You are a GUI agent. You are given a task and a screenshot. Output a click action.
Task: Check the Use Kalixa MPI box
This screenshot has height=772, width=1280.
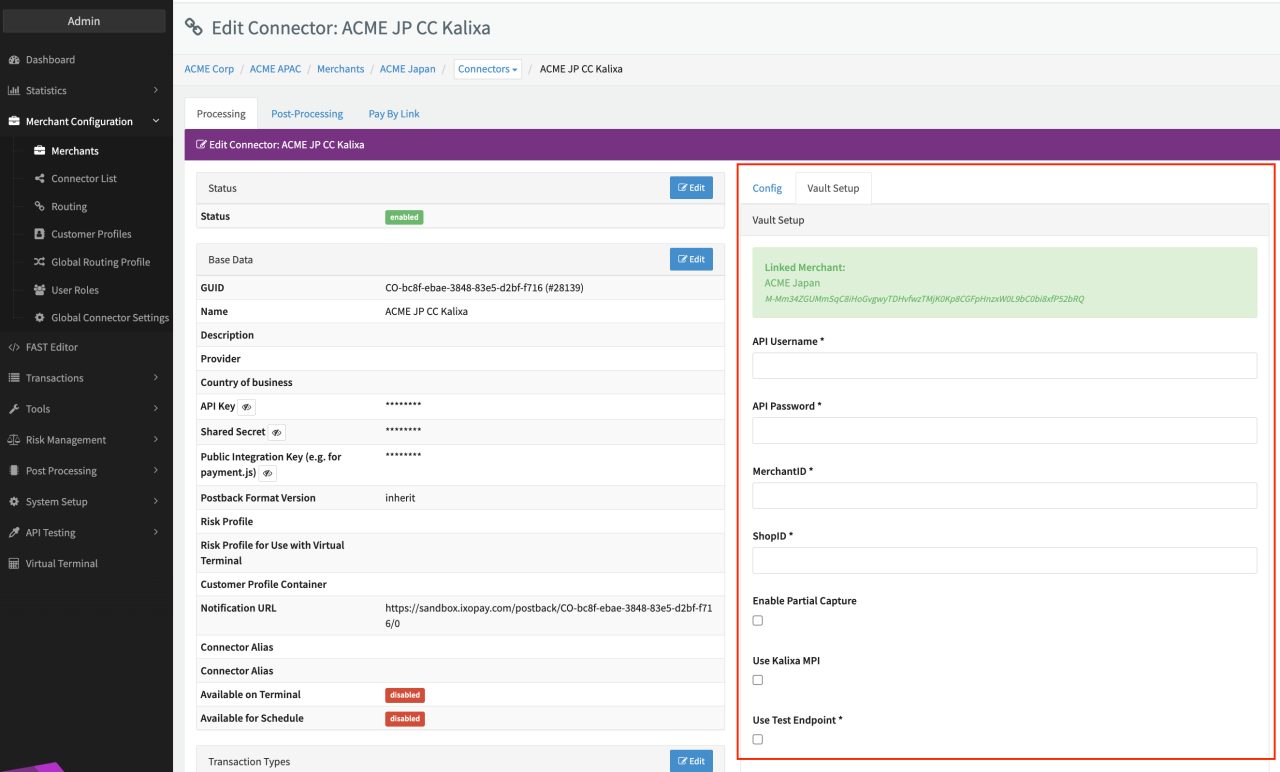point(758,680)
